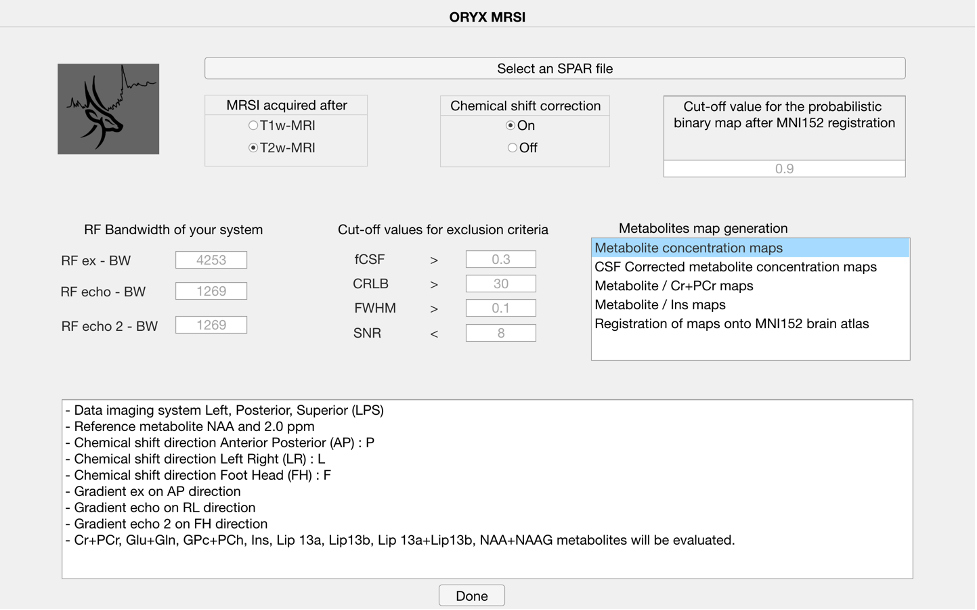Click the FWHM cut-off field
The image size is (977, 610).
[501, 309]
